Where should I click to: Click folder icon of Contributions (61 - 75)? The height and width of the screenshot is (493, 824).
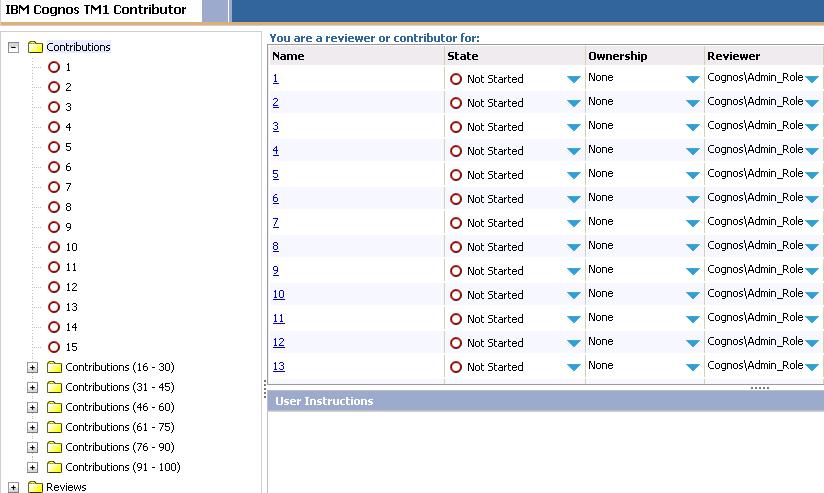(x=54, y=427)
